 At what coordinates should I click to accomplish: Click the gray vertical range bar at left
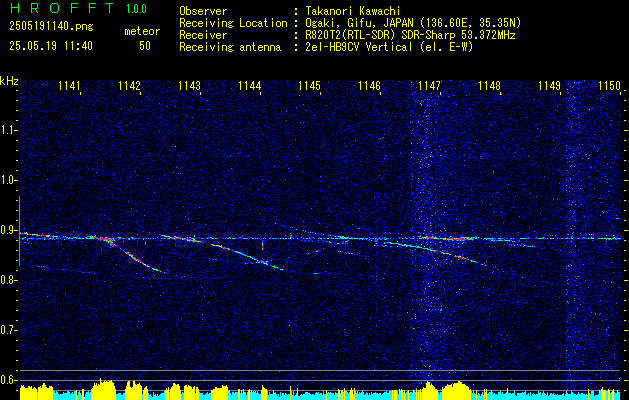pyautogui.click(x=19, y=231)
